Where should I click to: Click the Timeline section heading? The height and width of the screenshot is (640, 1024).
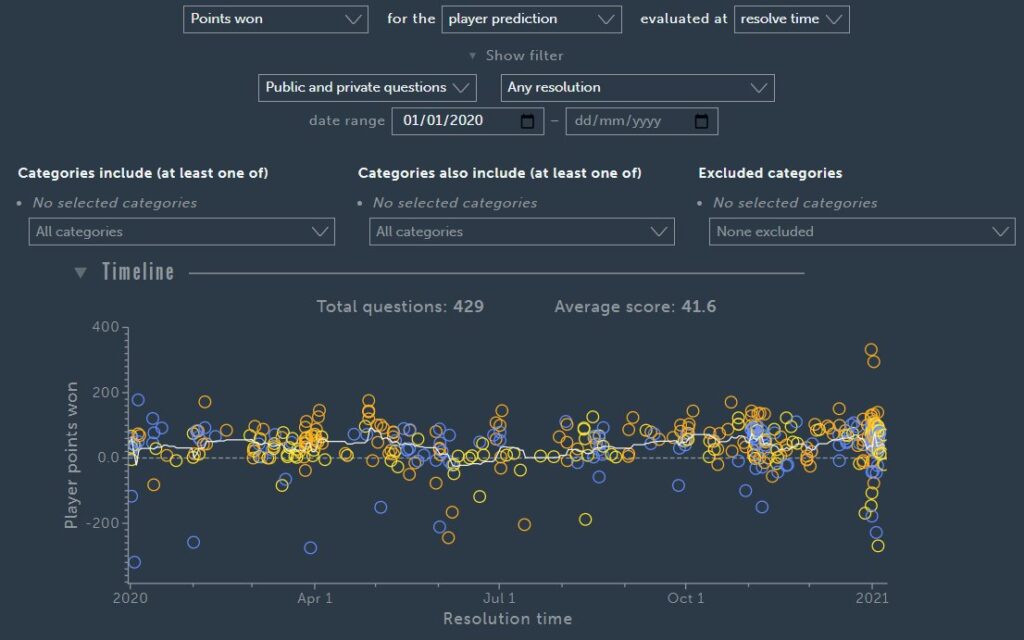138,272
